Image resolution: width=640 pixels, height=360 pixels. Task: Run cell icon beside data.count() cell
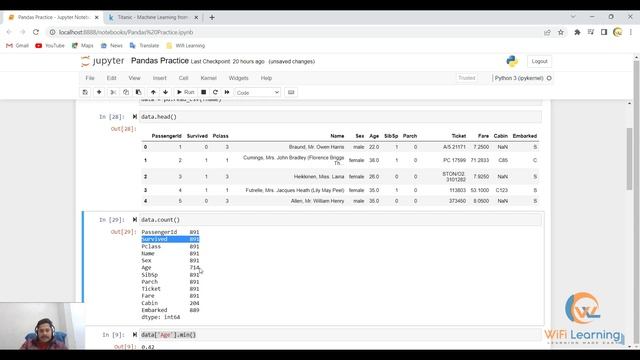pyautogui.click(x=135, y=220)
